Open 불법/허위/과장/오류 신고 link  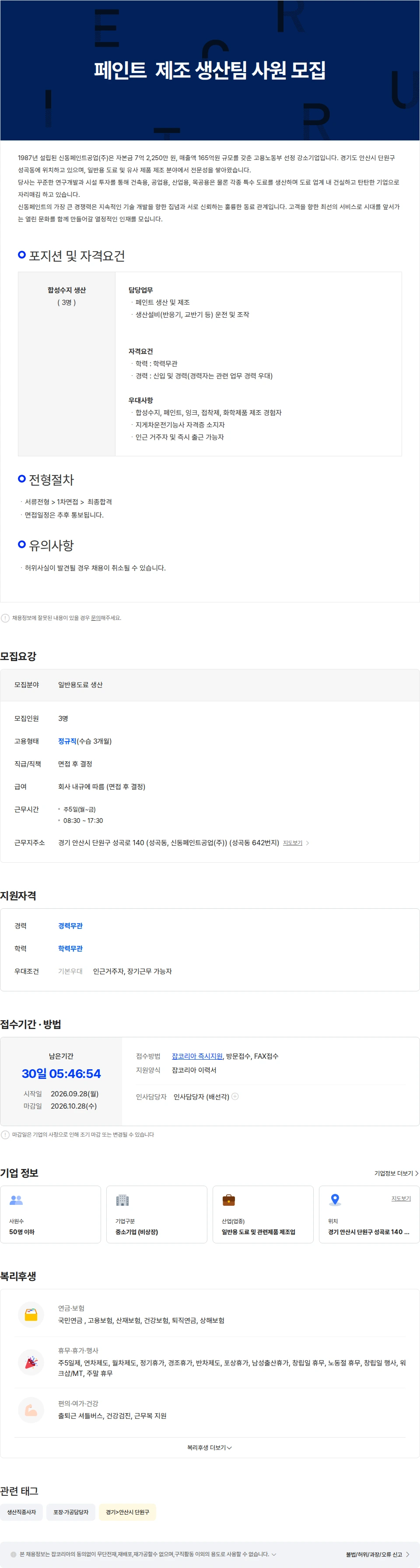pyautogui.click(x=378, y=1554)
